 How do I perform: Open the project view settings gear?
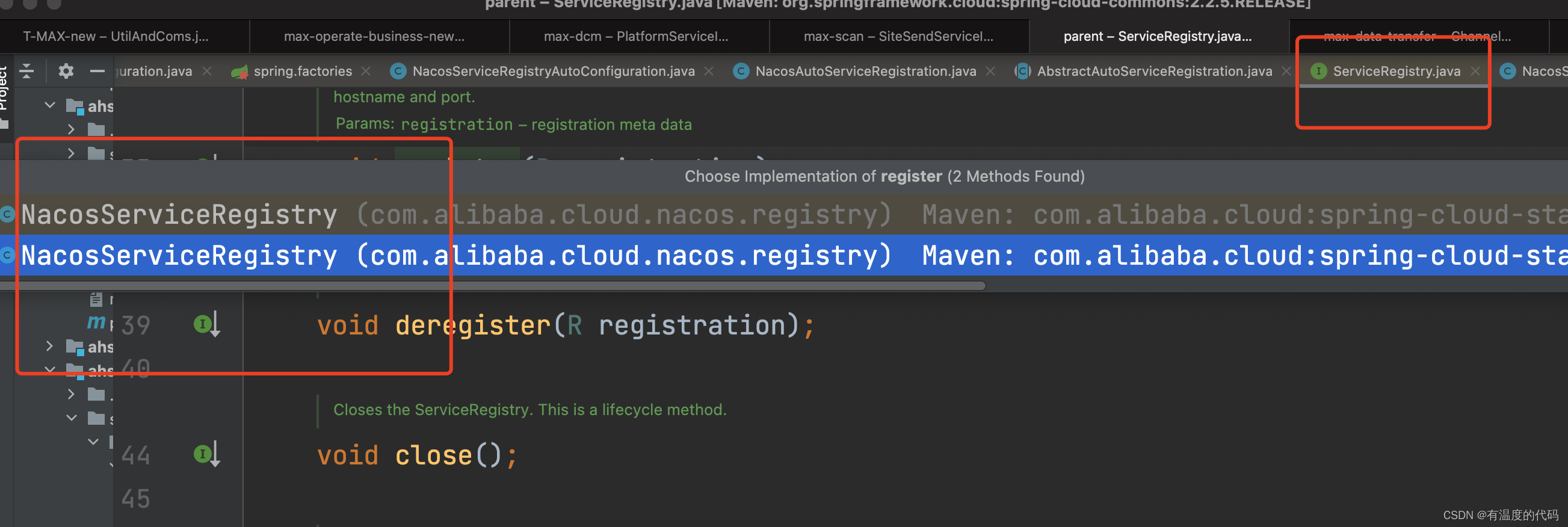point(66,71)
